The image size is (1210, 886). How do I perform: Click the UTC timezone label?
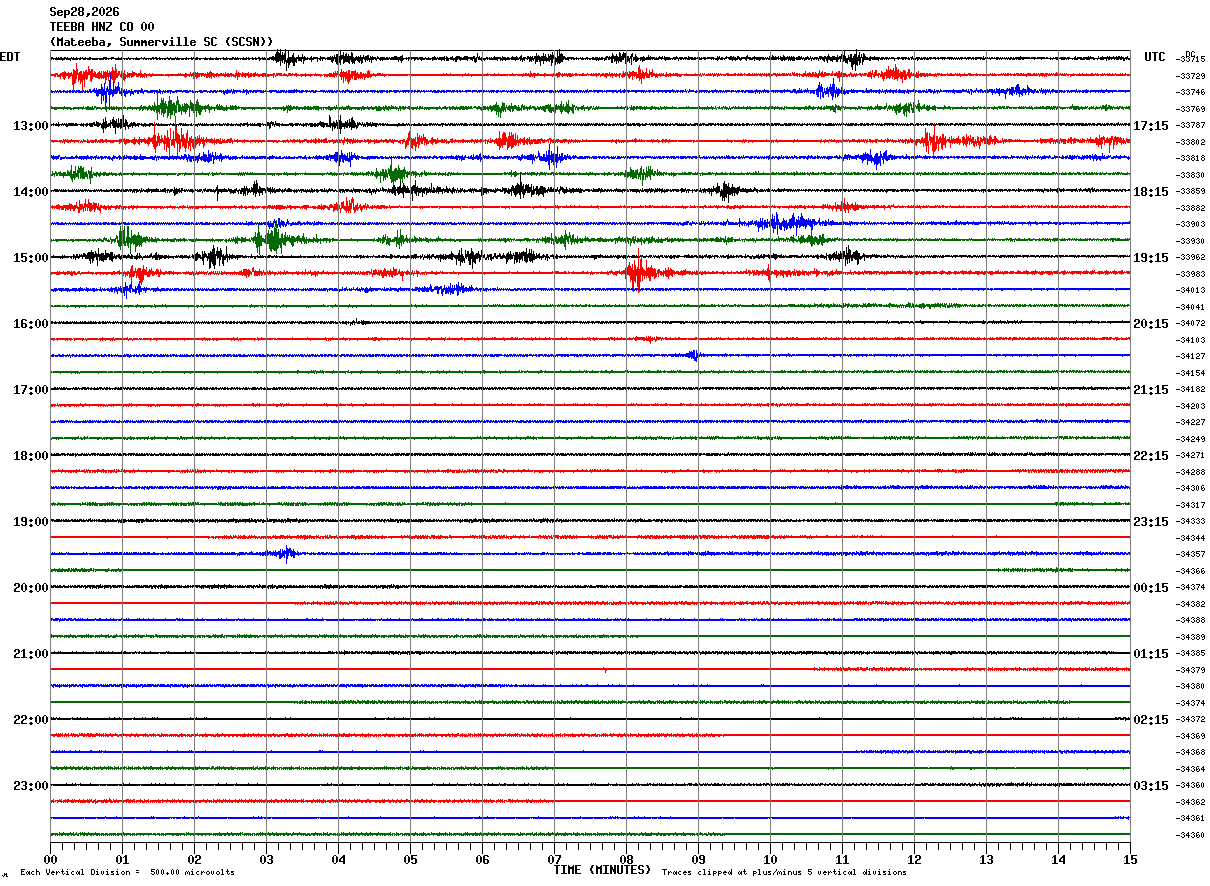click(x=1155, y=57)
